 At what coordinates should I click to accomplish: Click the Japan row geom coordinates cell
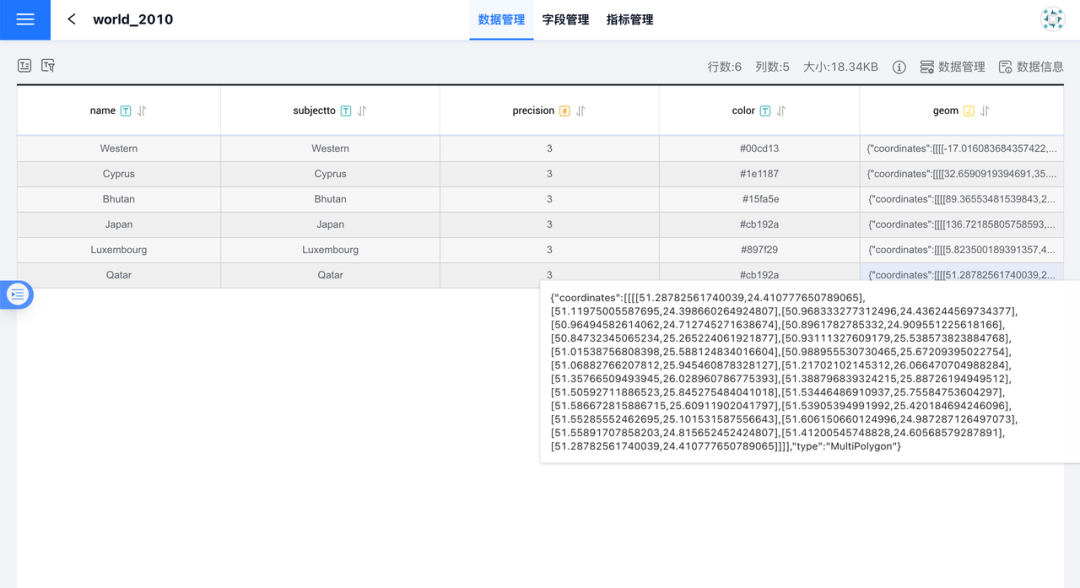click(962, 224)
